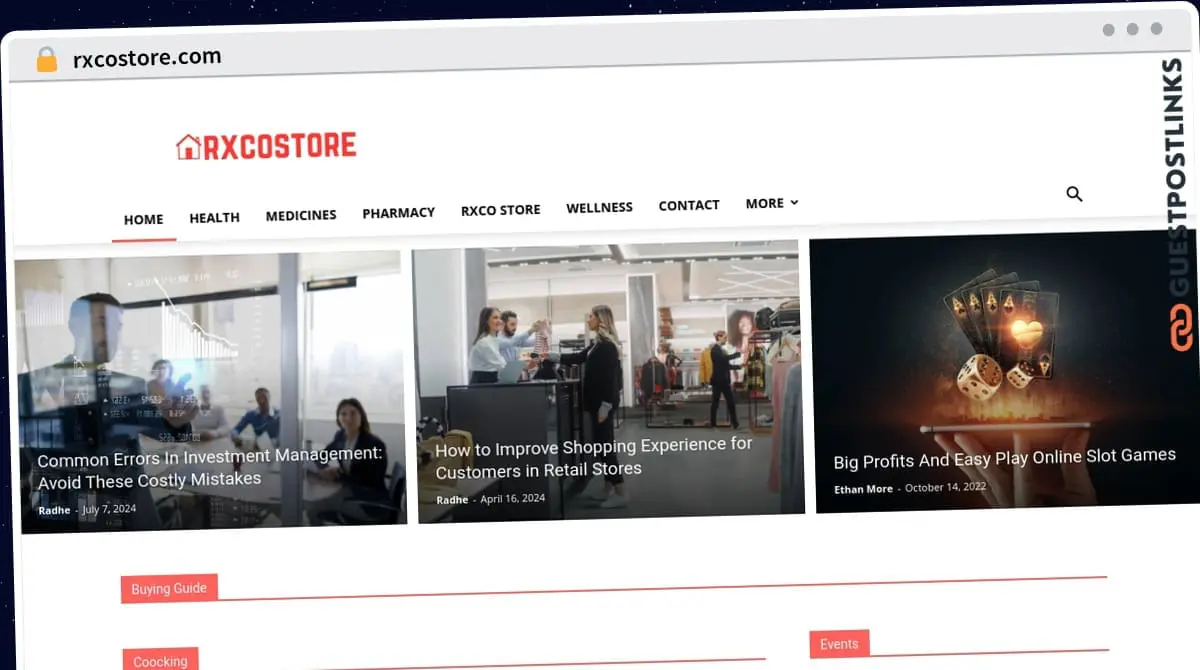The width and height of the screenshot is (1200, 670).
Task: Open the WELLNESS menu section
Action: point(599,207)
